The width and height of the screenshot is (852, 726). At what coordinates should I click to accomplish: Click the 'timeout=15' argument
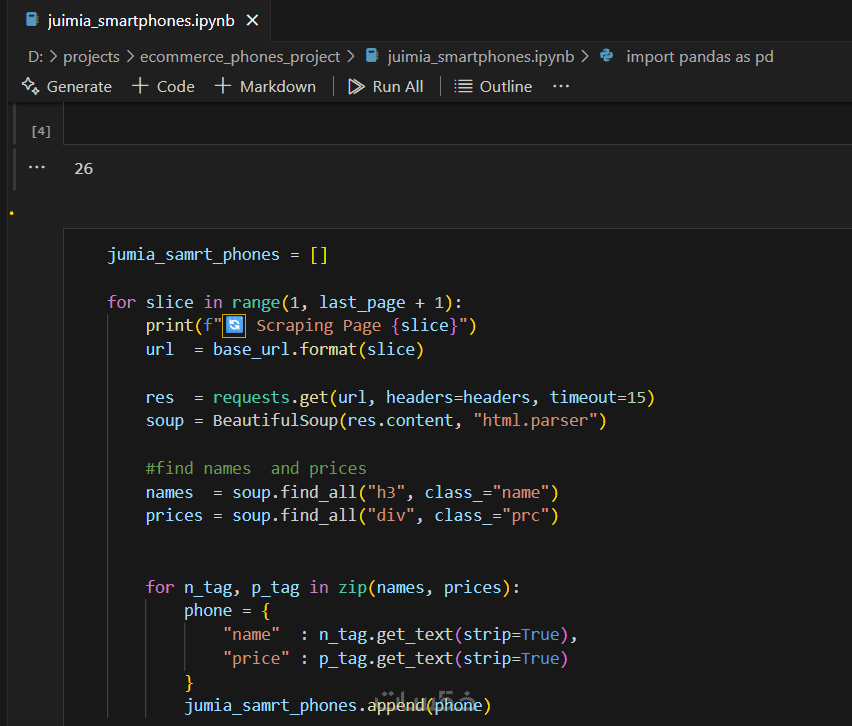click(598, 397)
